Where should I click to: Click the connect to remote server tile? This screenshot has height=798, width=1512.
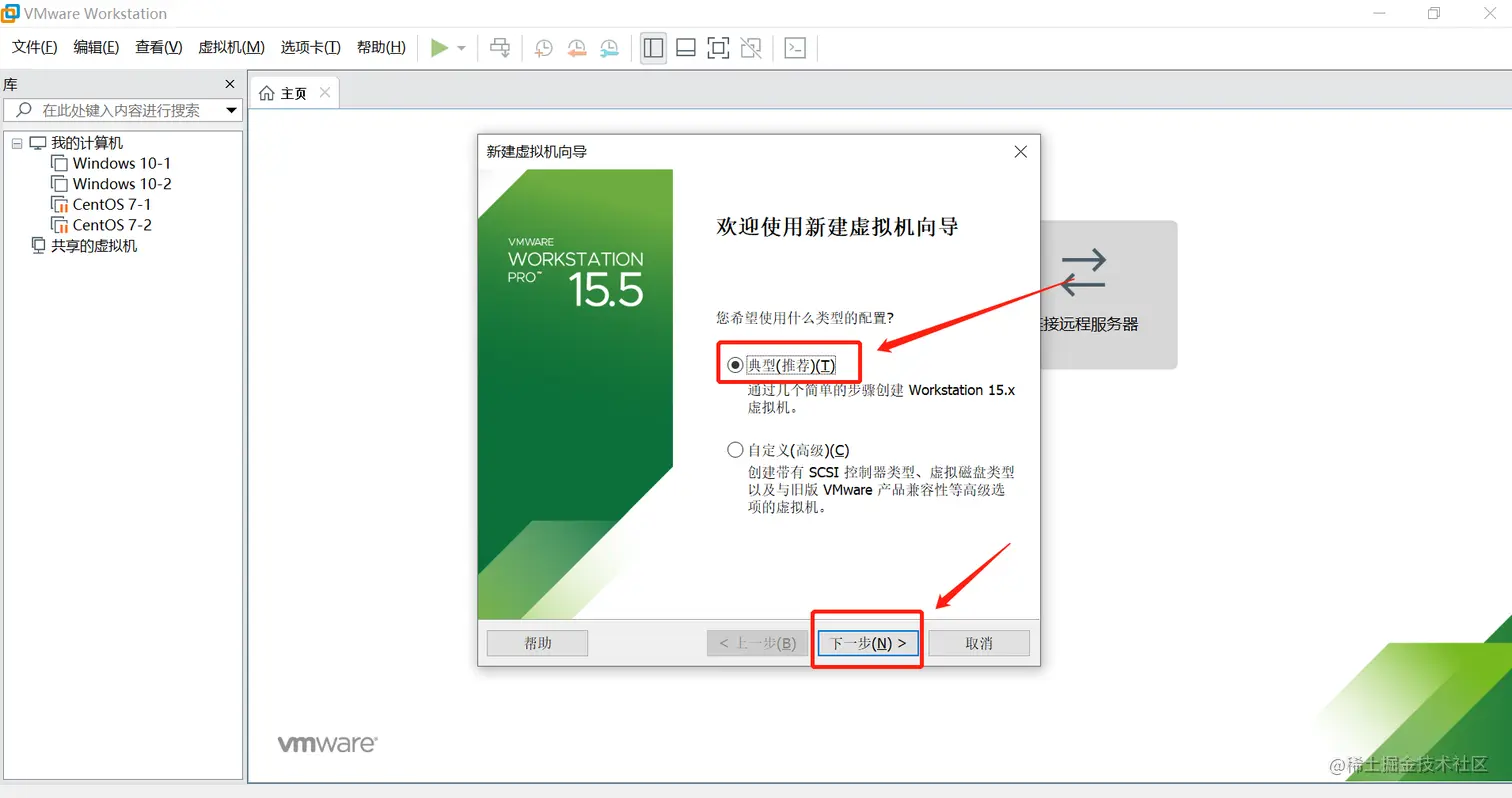tap(1108, 294)
